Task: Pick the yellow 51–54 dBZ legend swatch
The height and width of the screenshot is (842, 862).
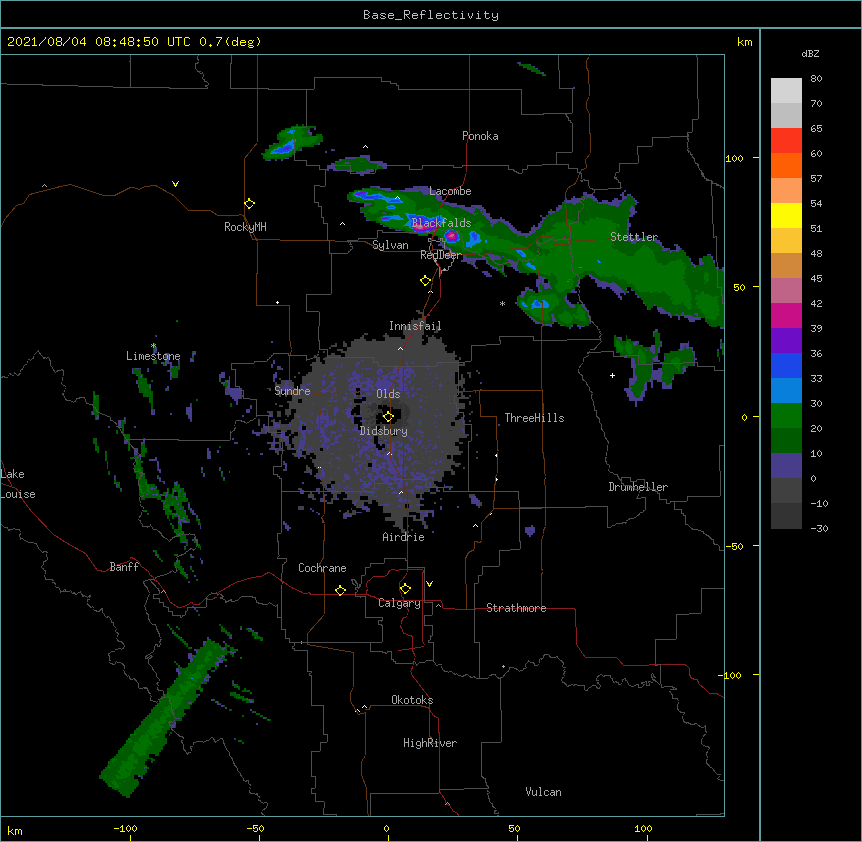Action: 786,216
